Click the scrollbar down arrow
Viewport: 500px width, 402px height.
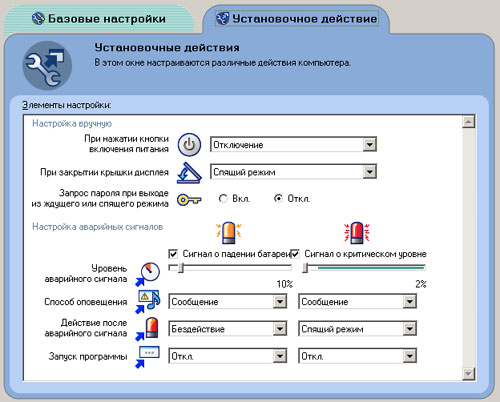pos(468,373)
